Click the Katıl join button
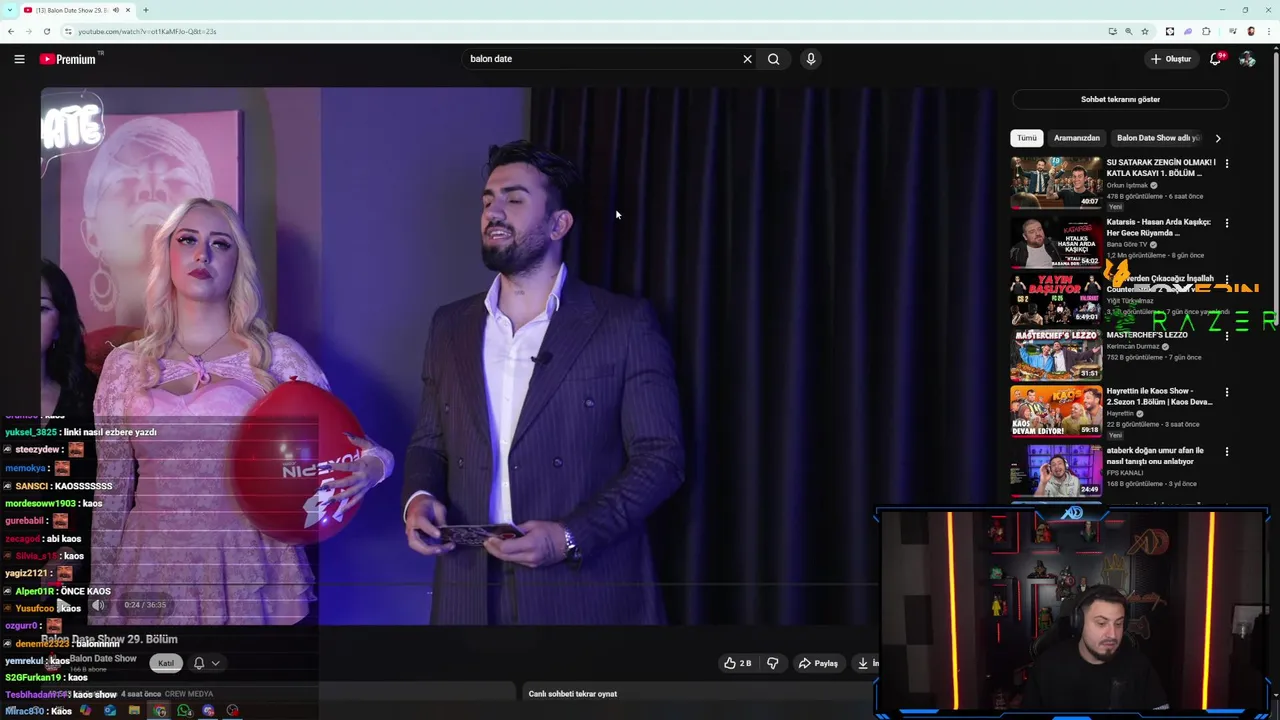 (x=166, y=663)
